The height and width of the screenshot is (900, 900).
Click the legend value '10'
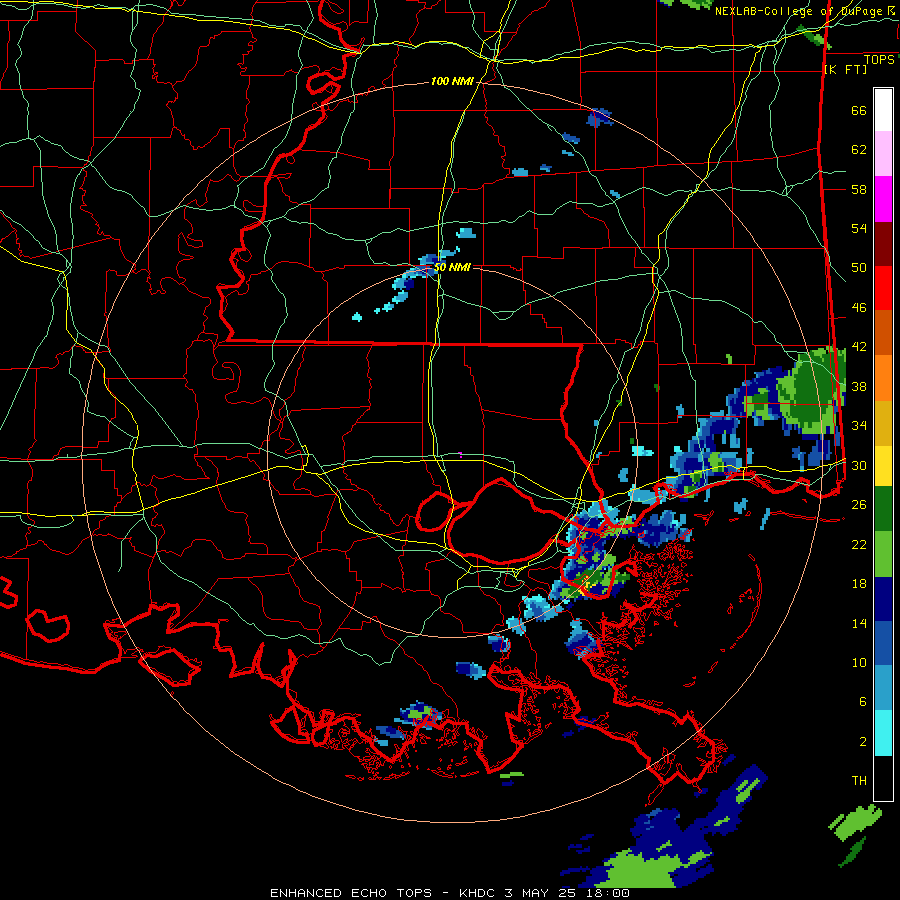pos(859,662)
